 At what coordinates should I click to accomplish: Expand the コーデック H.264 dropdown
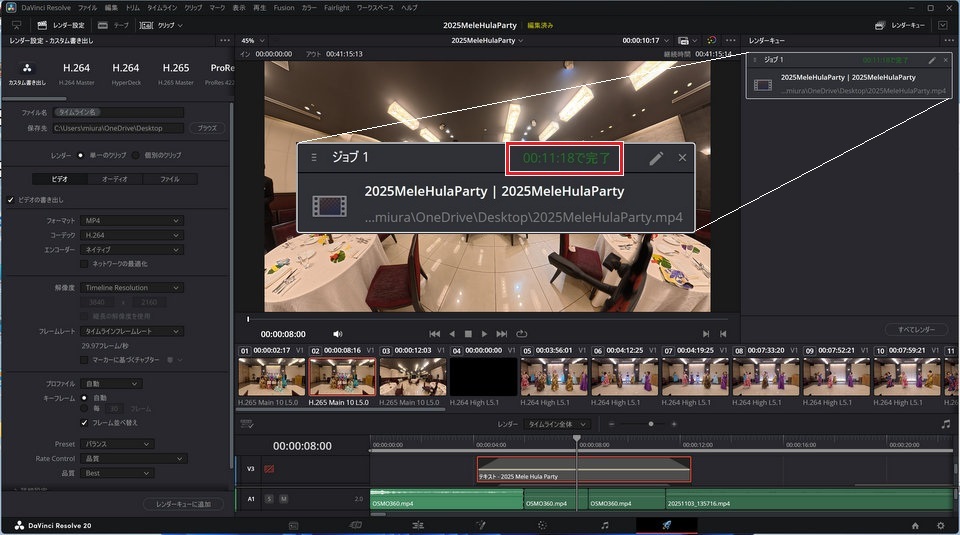pyautogui.click(x=132, y=235)
